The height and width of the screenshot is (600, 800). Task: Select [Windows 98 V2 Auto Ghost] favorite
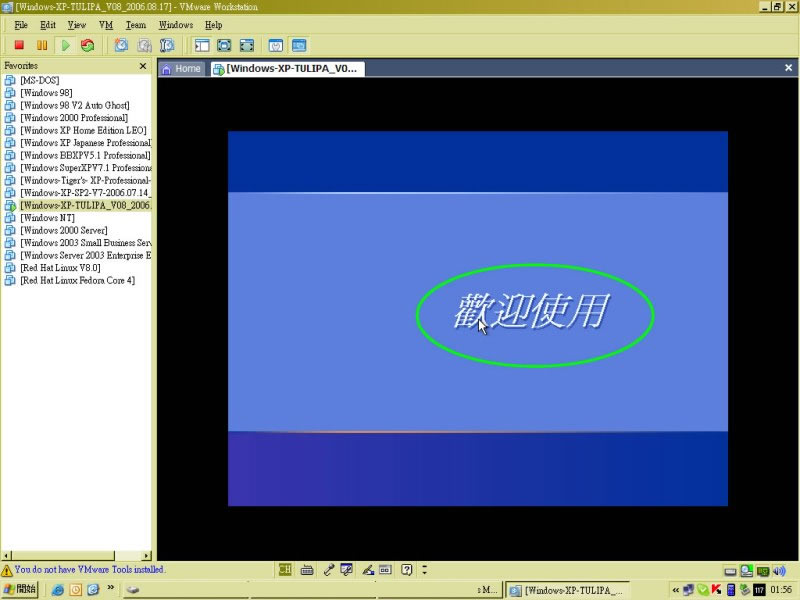coord(74,106)
